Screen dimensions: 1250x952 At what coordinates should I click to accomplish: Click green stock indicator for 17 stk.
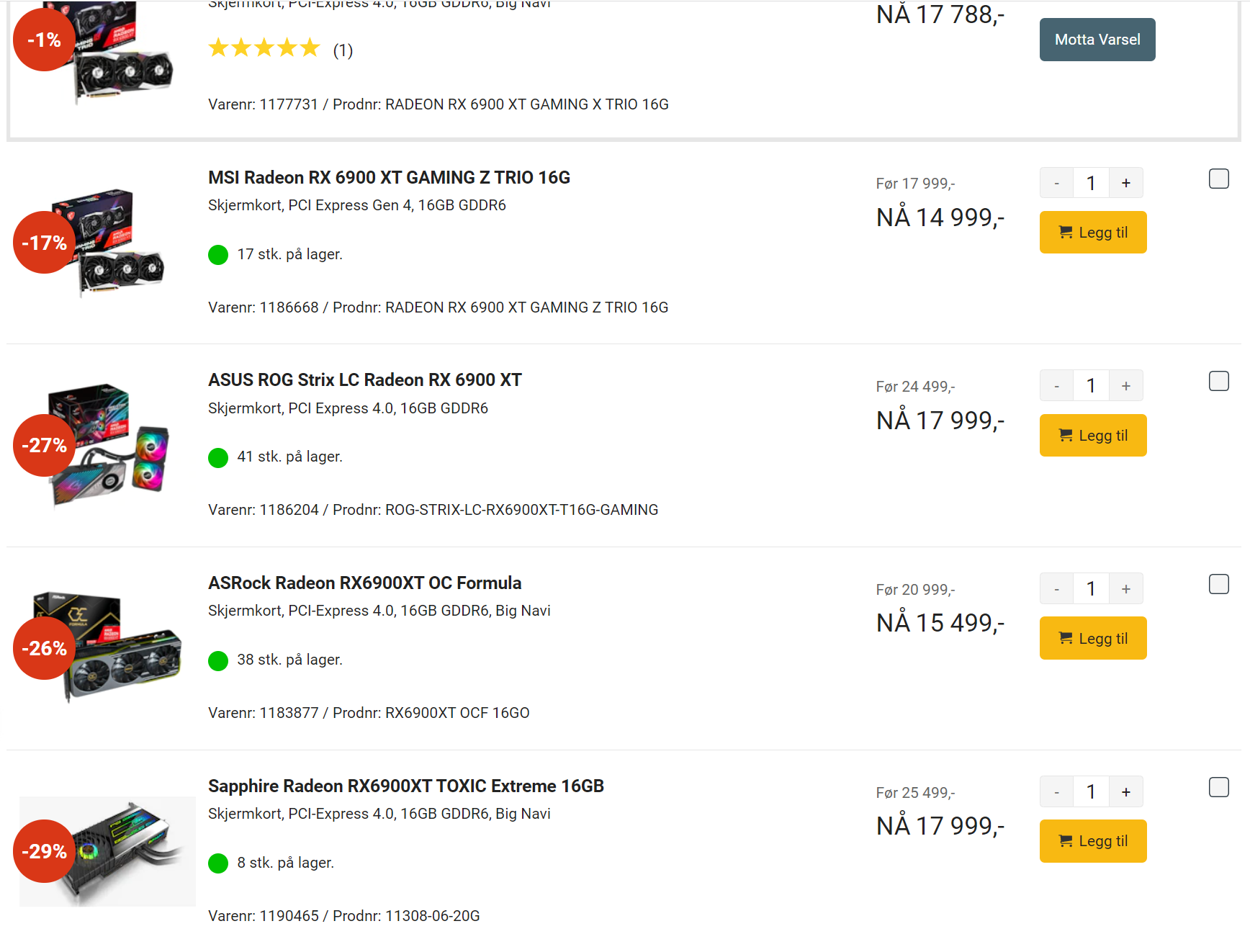pyautogui.click(x=218, y=255)
